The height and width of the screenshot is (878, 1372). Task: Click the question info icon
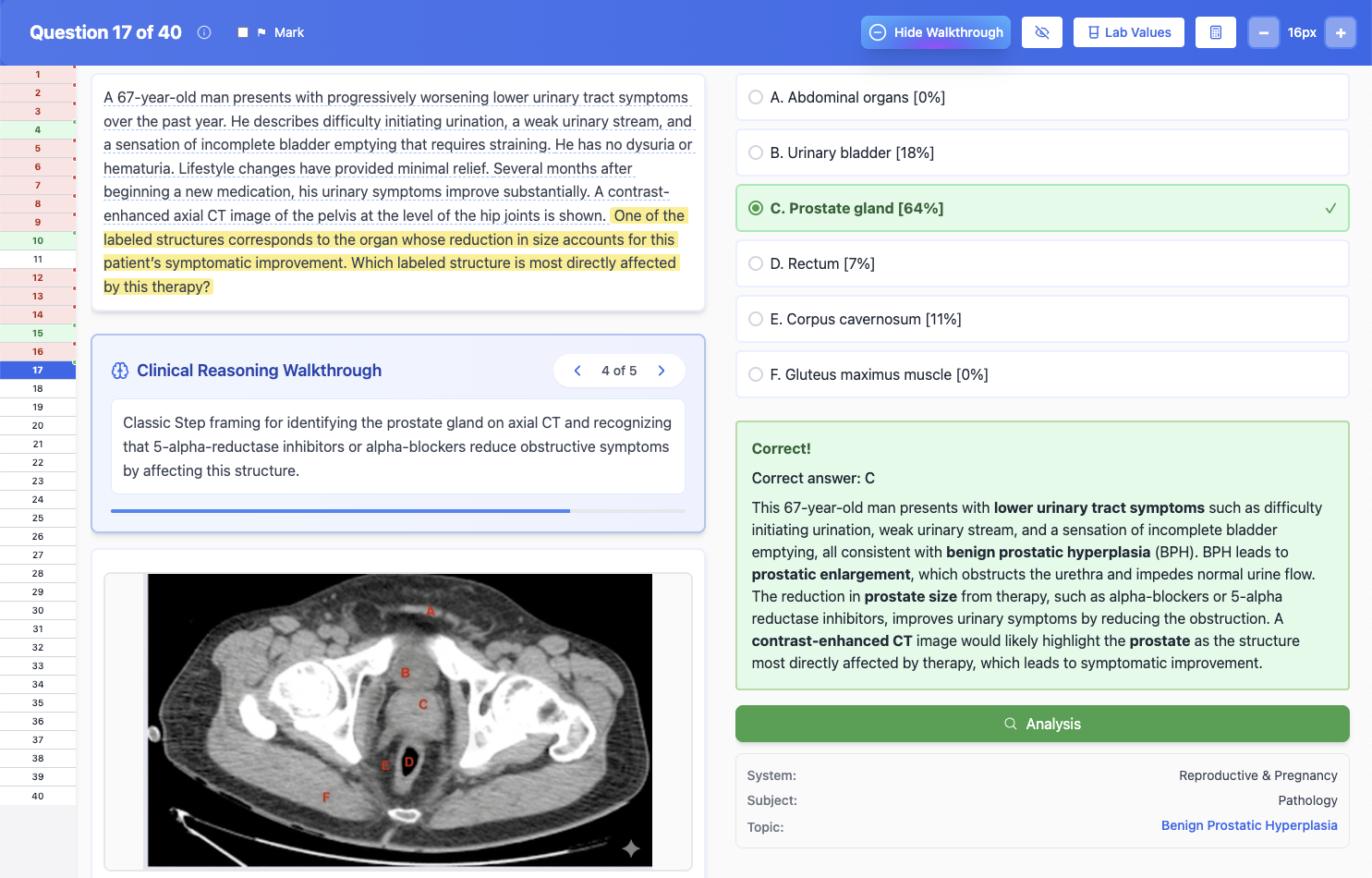pos(204,32)
